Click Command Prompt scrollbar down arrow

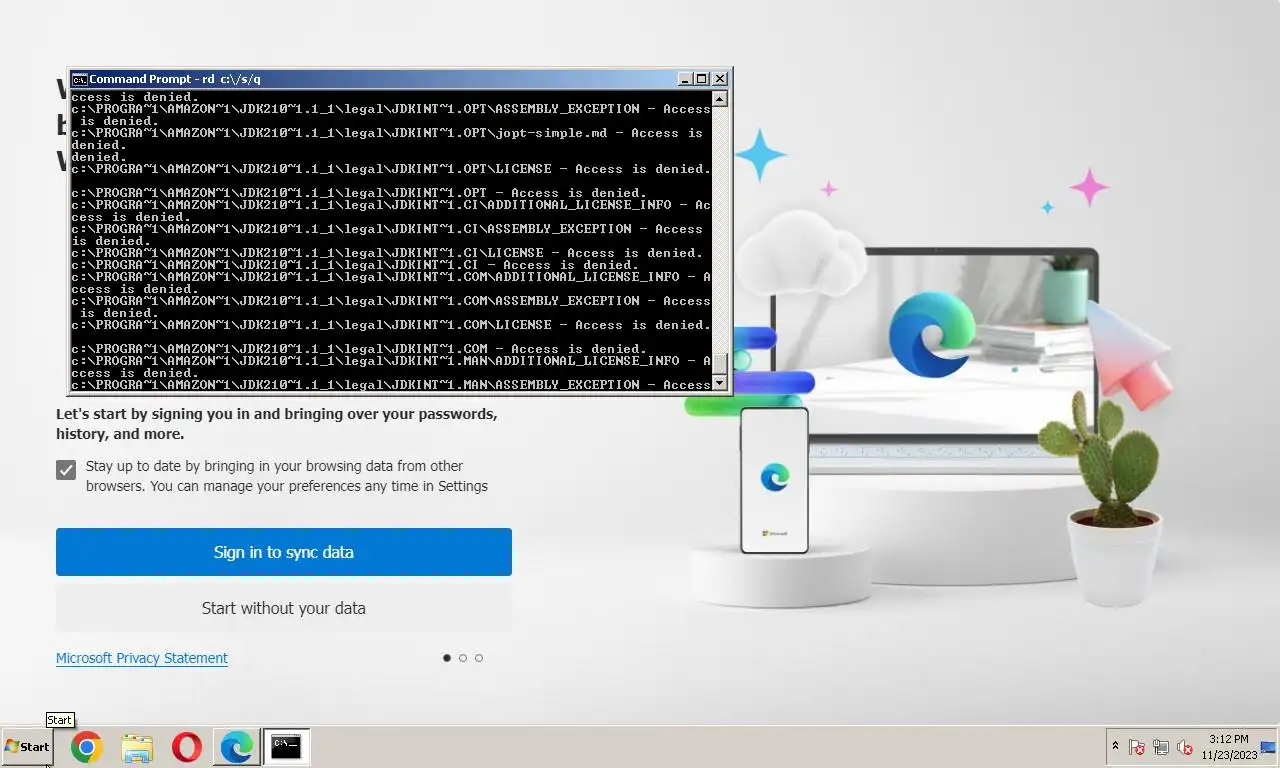click(719, 383)
